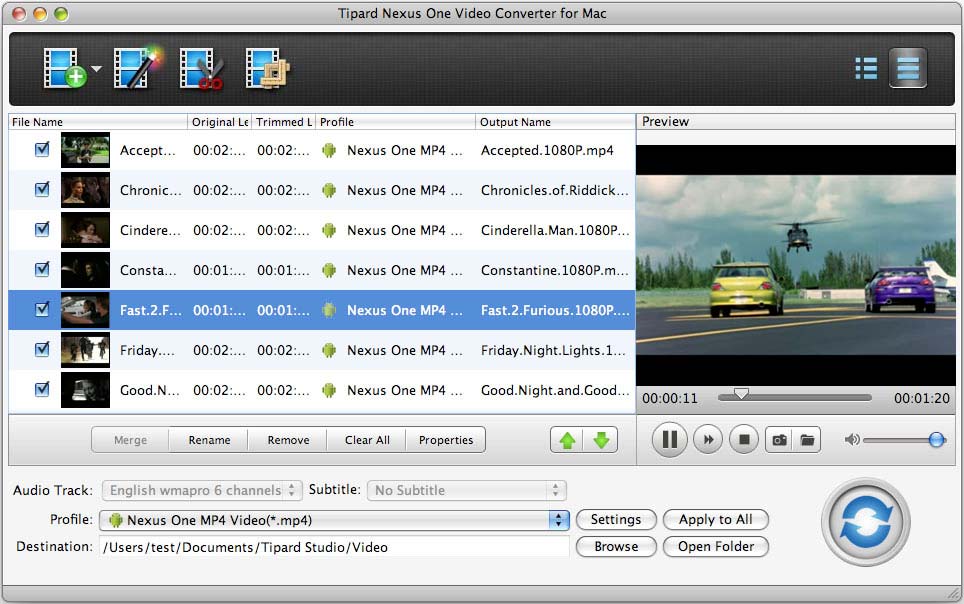Open the Add Video dropdown arrow

click(97, 68)
